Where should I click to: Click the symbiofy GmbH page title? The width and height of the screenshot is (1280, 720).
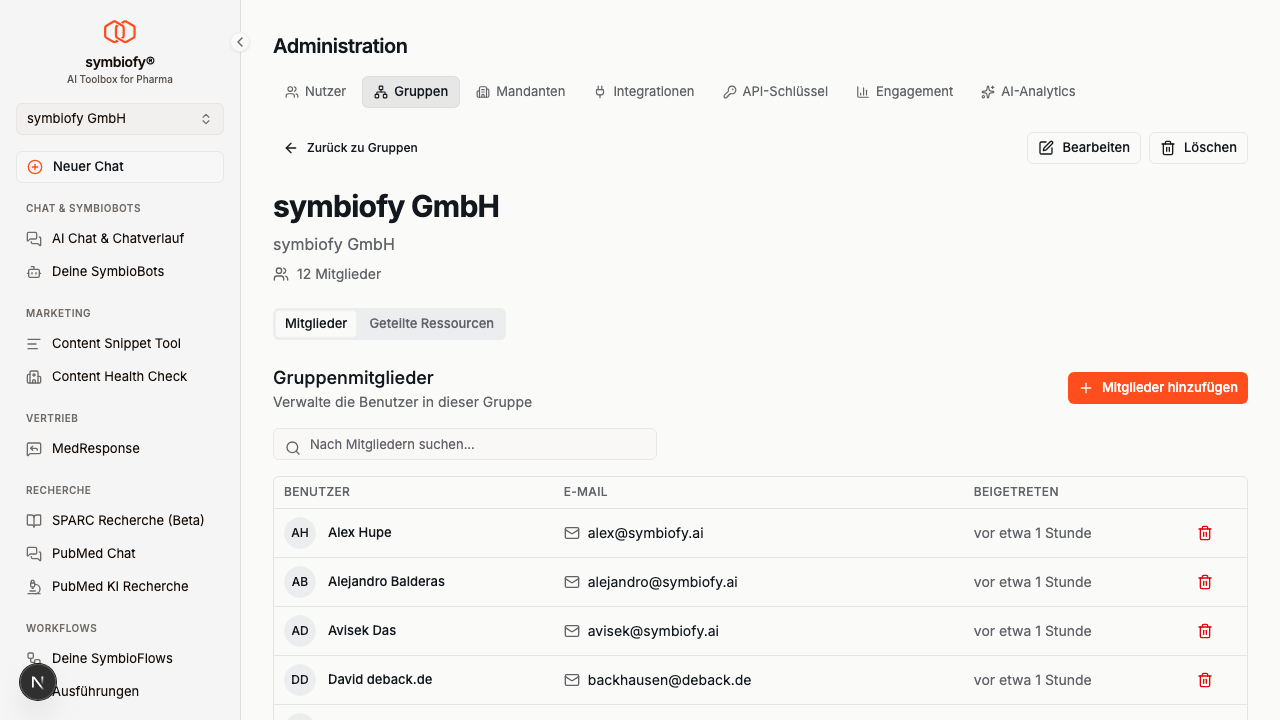coord(386,207)
